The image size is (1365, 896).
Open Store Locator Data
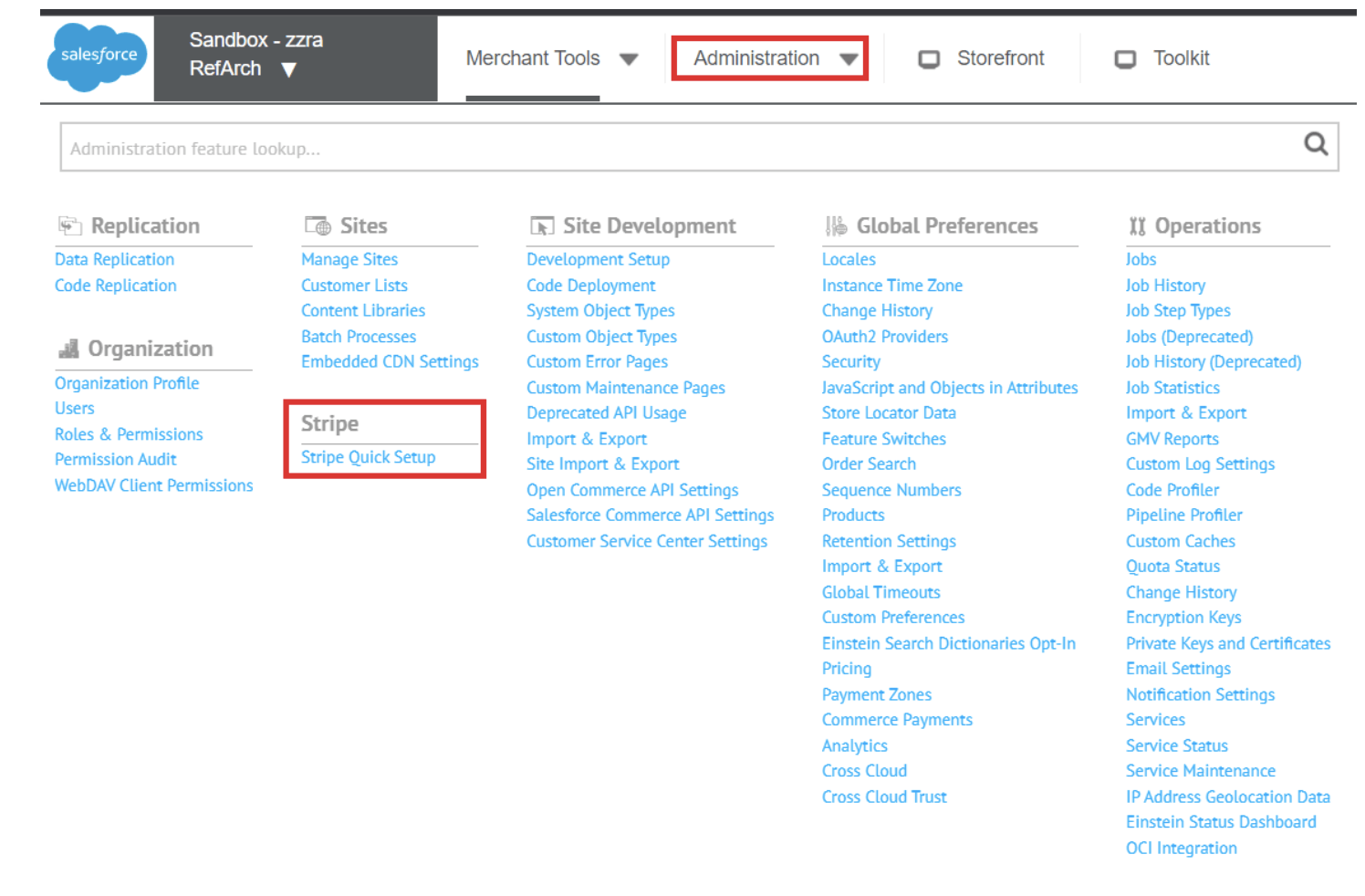(x=889, y=412)
